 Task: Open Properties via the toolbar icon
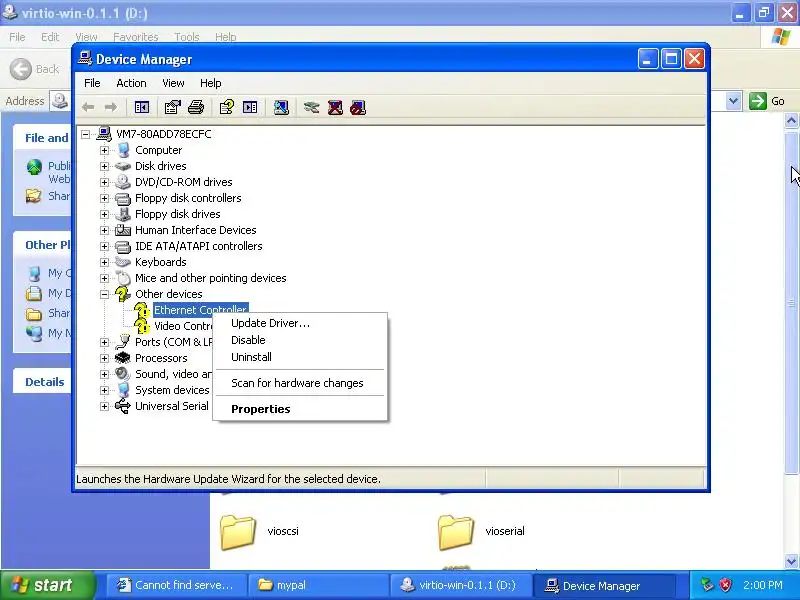(x=172, y=107)
